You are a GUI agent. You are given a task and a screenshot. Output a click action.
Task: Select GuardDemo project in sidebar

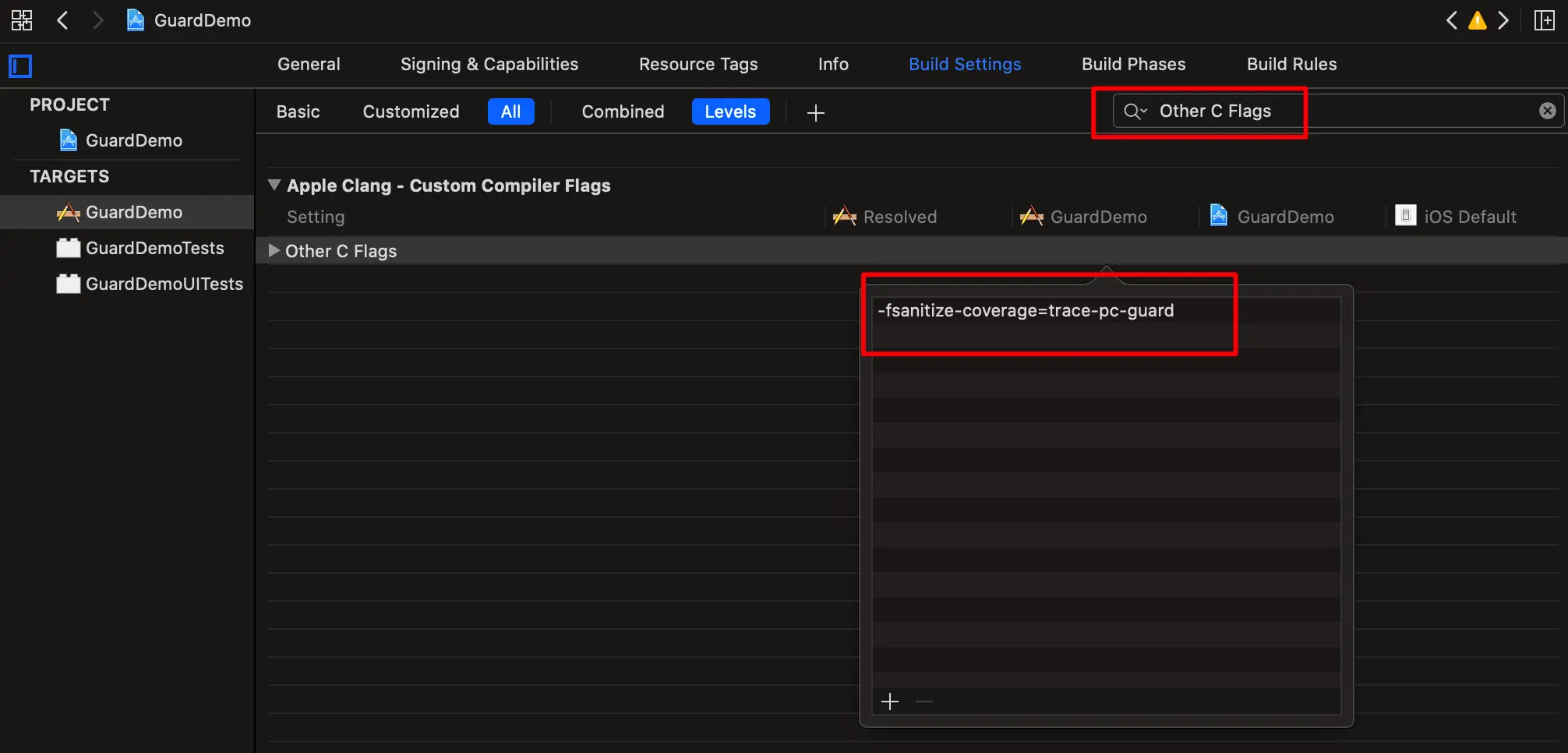(133, 140)
